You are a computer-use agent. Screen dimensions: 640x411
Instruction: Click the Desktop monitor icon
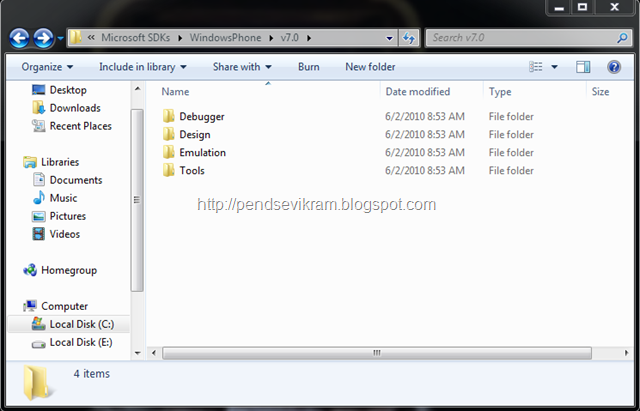tap(38, 90)
